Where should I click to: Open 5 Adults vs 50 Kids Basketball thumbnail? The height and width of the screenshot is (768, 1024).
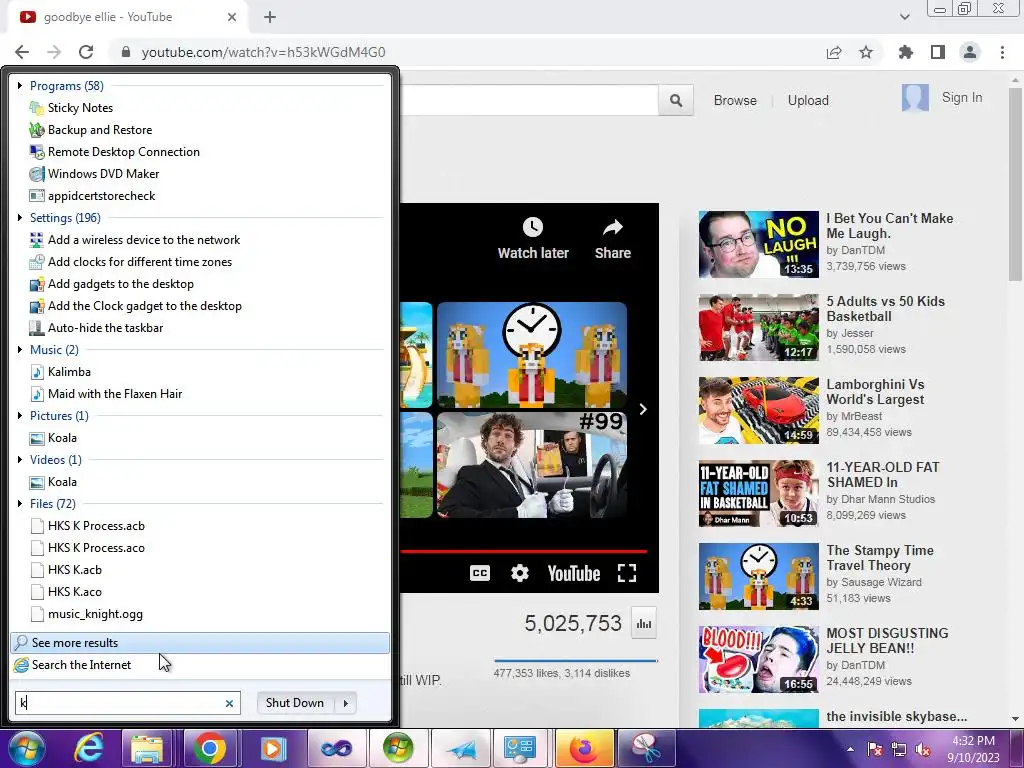[x=758, y=327]
